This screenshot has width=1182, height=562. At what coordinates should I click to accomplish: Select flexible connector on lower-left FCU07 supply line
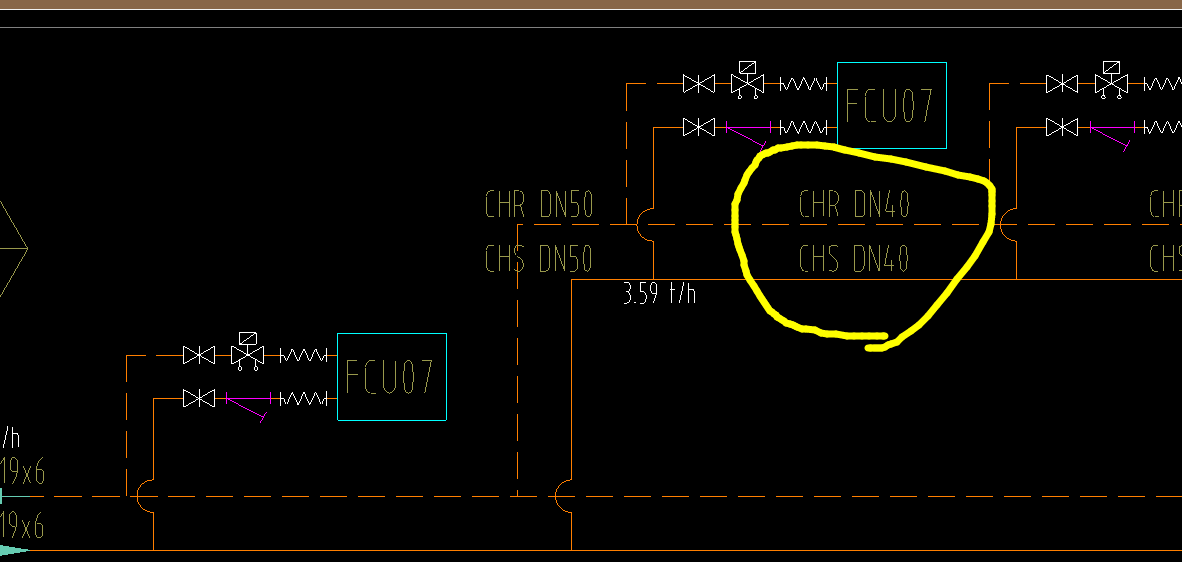tap(304, 399)
